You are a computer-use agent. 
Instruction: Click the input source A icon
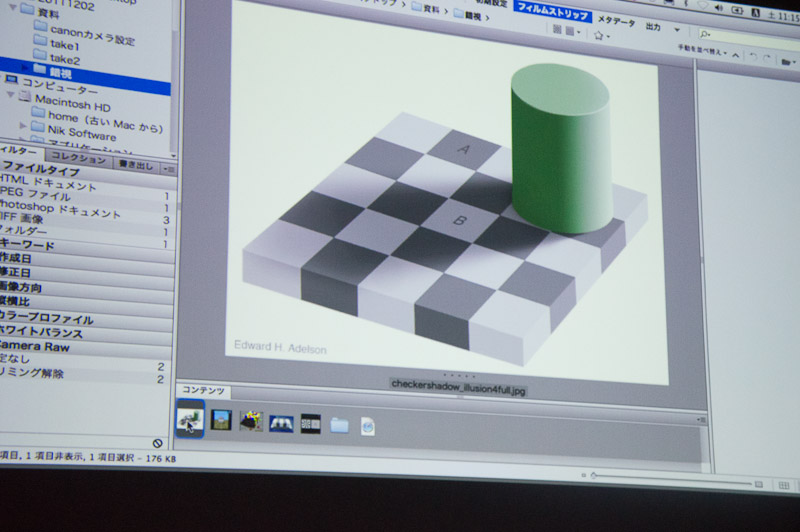(756, 13)
